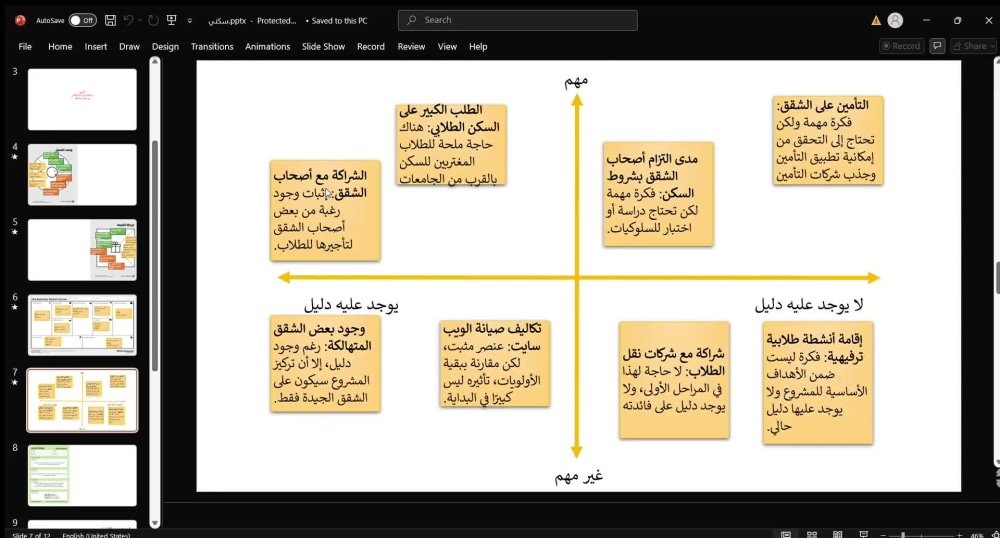This screenshot has width=1000, height=538.
Task: Select the 'وجود بعض الشقق المتهالكة' note
Action: (325, 364)
